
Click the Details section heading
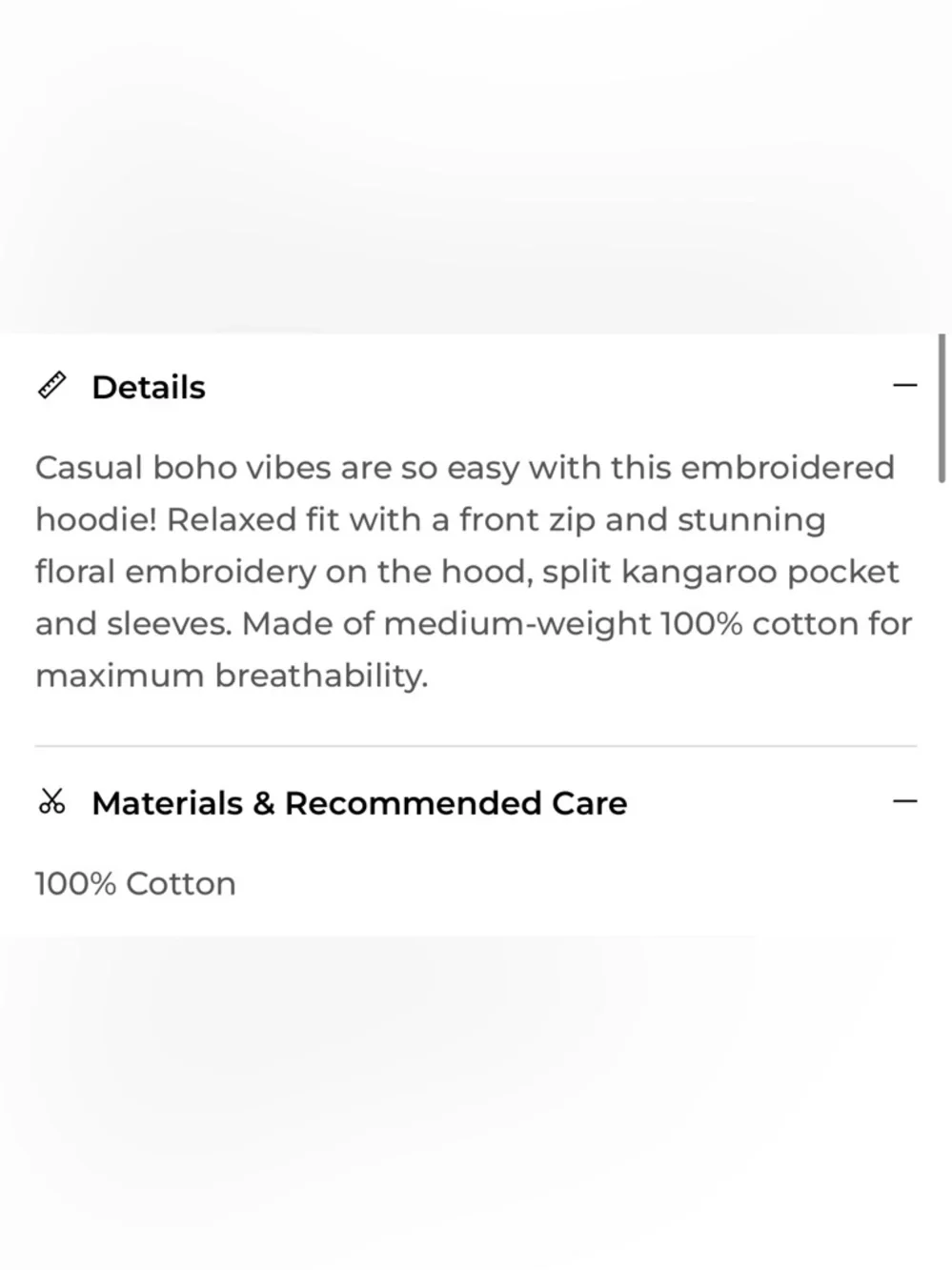tap(149, 388)
